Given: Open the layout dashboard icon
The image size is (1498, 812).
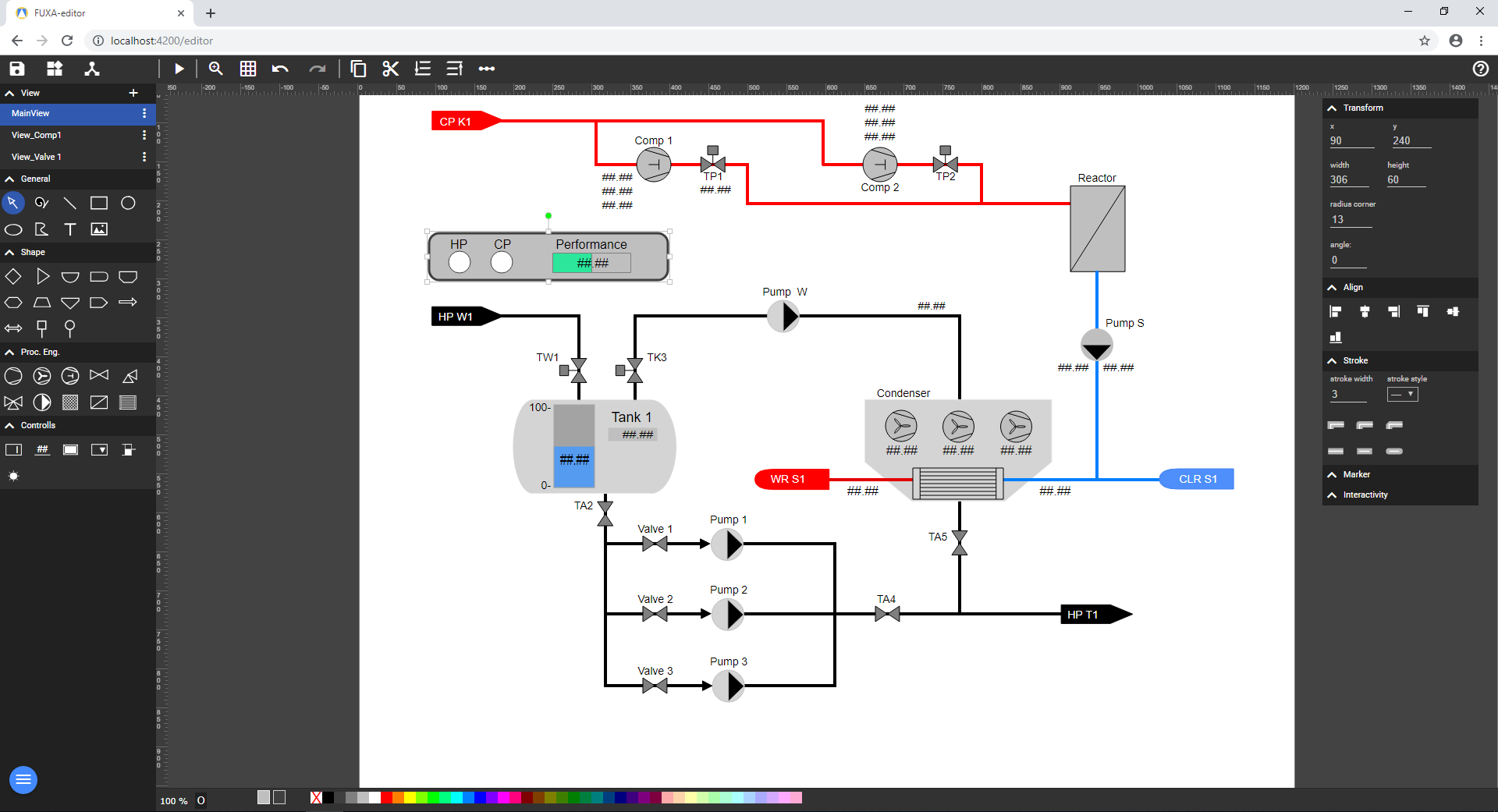Looking at the screenshot, I should coord(55,69).
